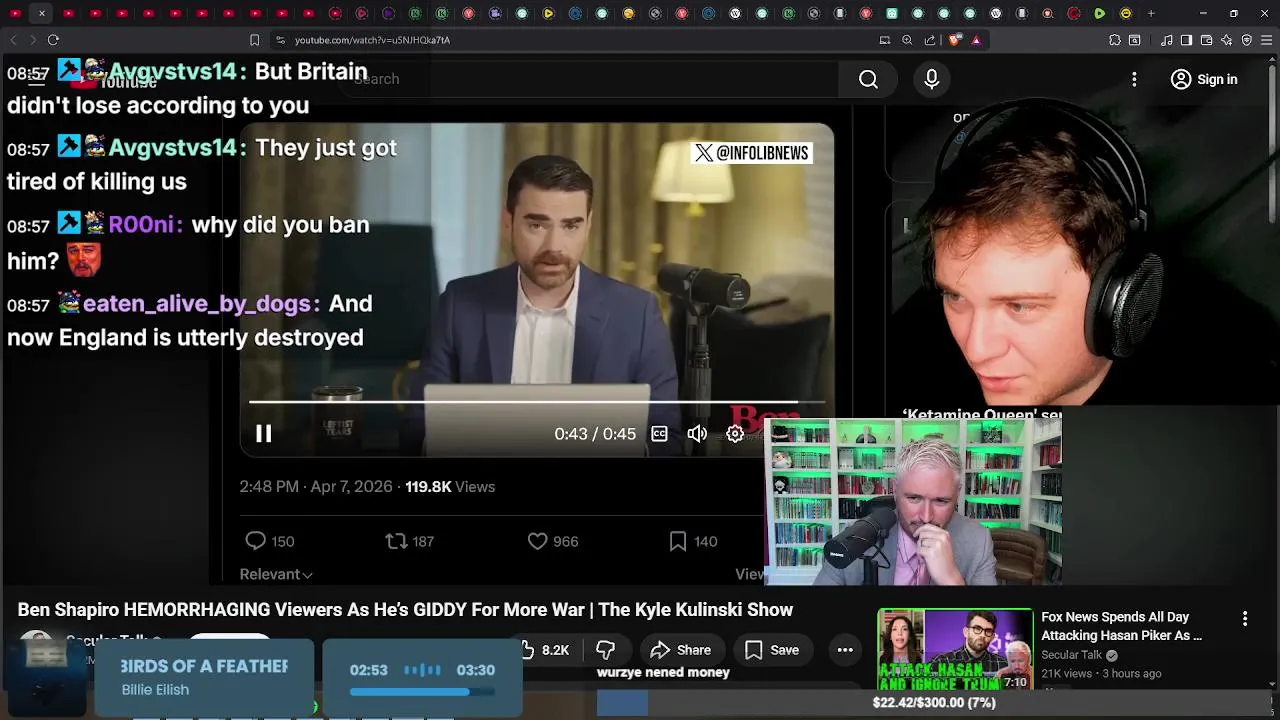Go forward in browser history
This screenshot has height=720, width=1280.
pyautogui.click(x=32, y=40)
